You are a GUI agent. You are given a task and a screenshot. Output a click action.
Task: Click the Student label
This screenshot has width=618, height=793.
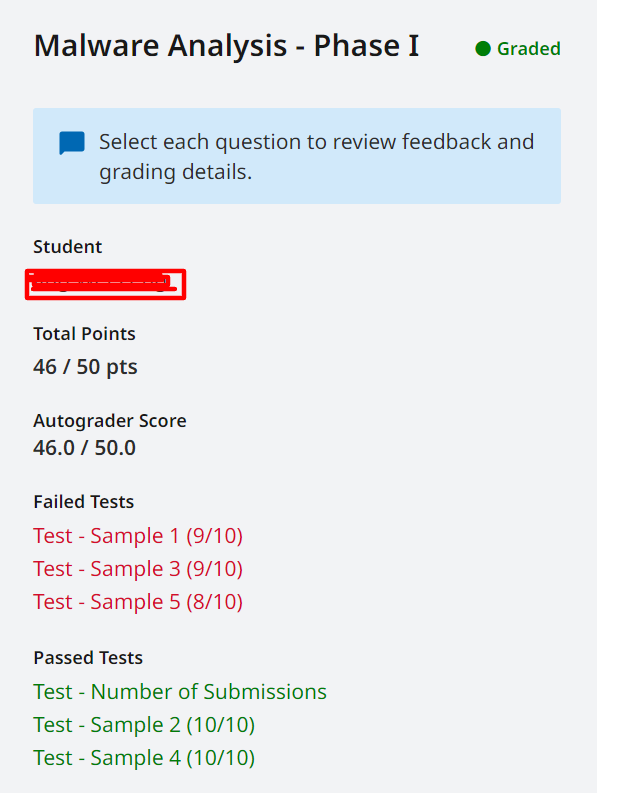(67, 247)
